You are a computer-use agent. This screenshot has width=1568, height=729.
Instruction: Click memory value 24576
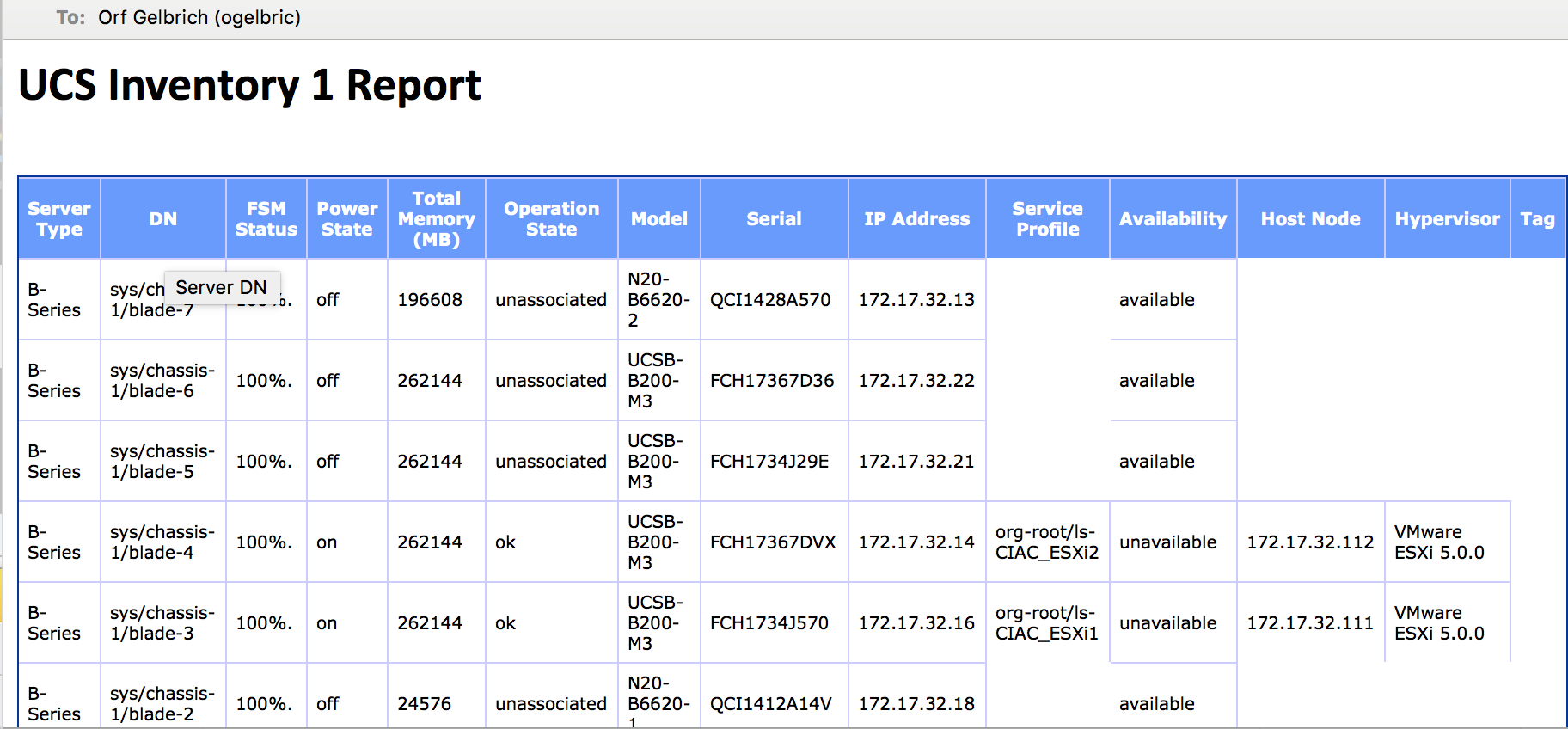pyautogui.click(x=425, y=703)
